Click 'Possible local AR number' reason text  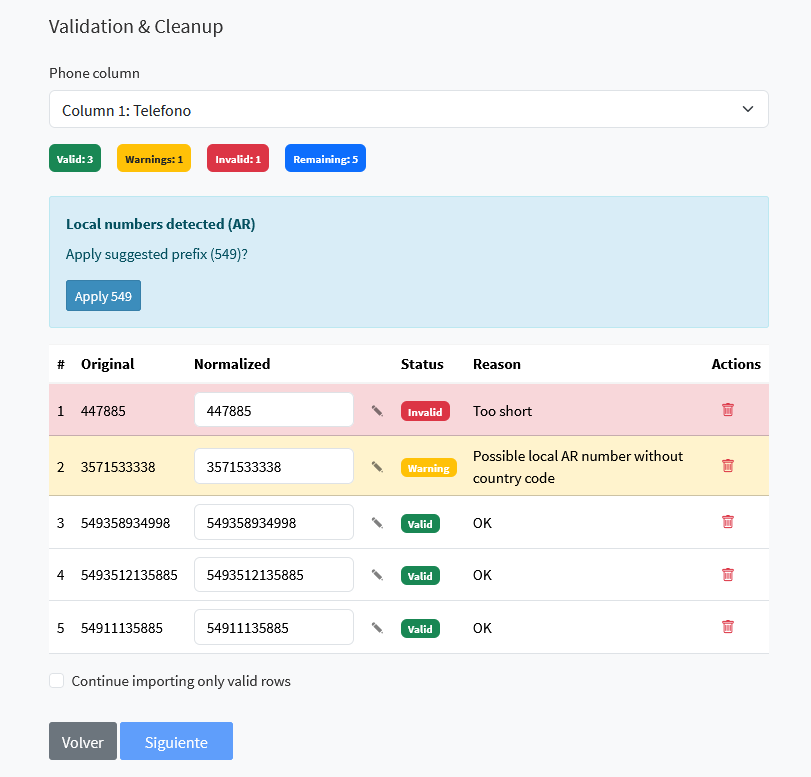pos(578,467)
